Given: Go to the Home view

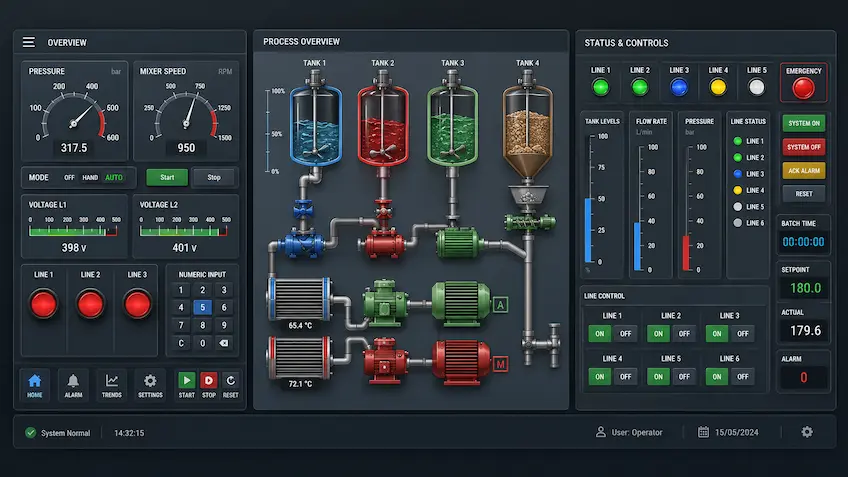Looking at the screenshot, I should pos(35,385).
